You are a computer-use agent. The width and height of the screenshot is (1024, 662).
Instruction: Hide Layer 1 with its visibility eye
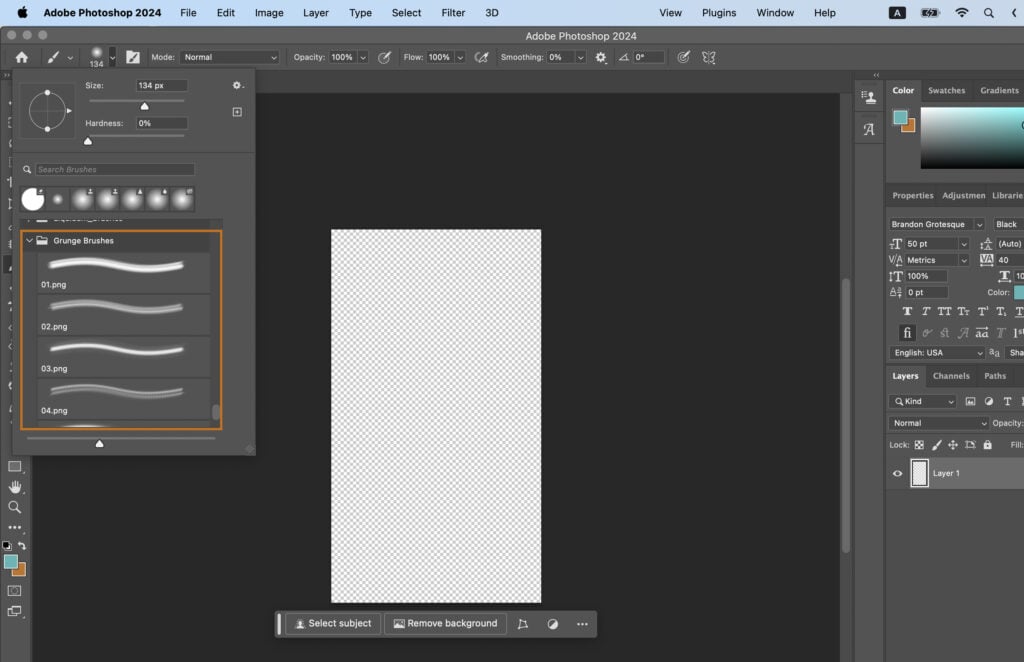(897, 473)
